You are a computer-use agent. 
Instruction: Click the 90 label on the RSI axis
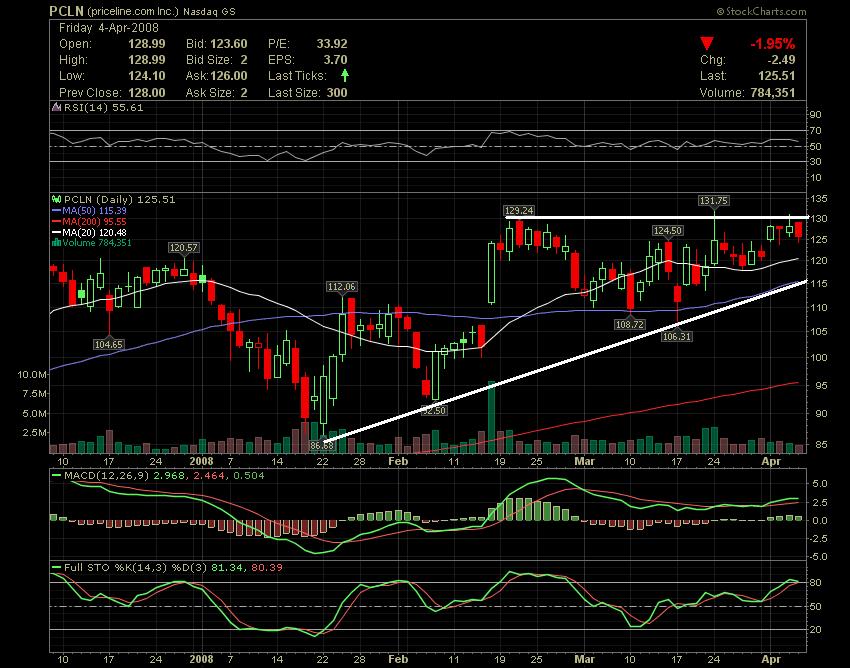(x=816, y=114)
